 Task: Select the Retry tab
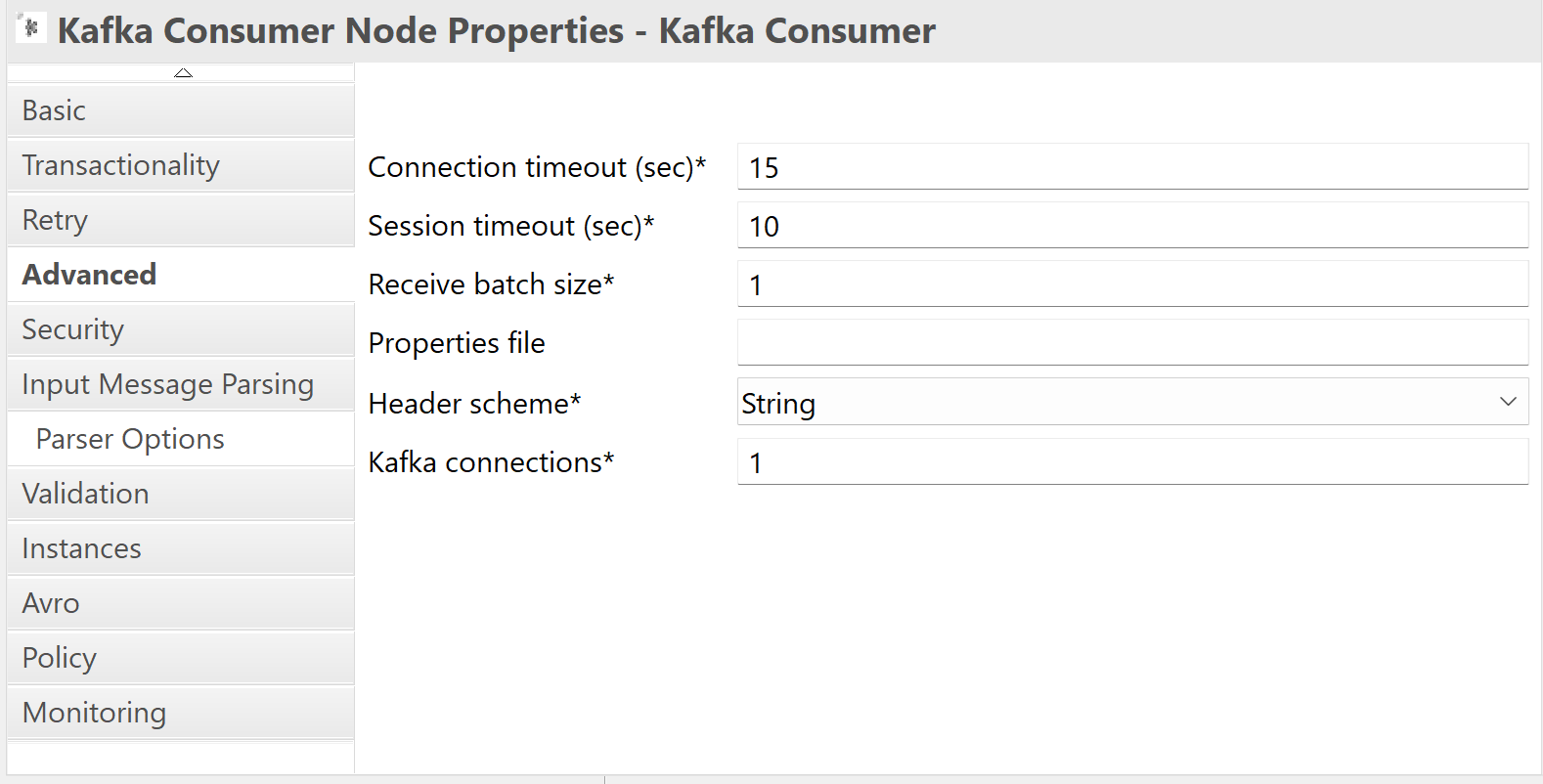pos(181,220)
